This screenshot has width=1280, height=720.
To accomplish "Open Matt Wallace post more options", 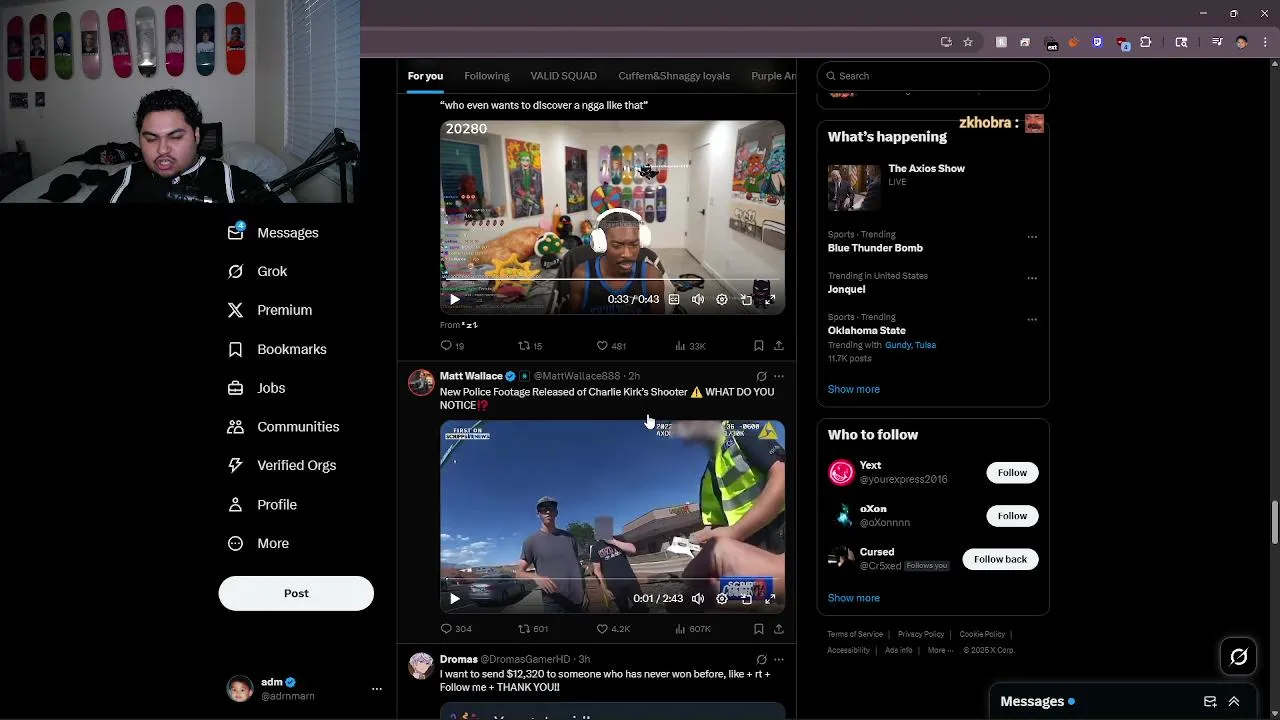I will pos(779,377).
